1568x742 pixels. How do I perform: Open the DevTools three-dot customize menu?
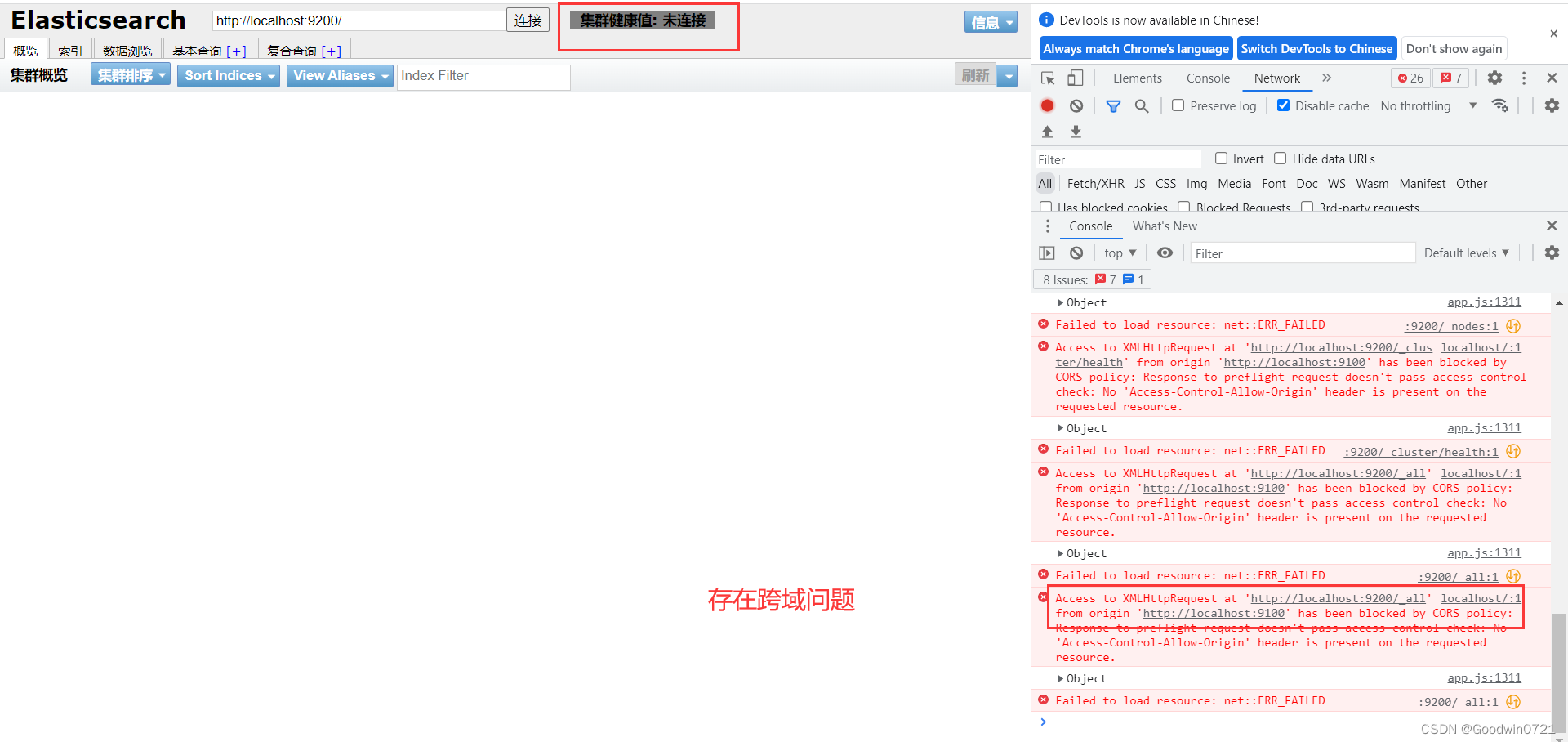(x=1523, y=78)
